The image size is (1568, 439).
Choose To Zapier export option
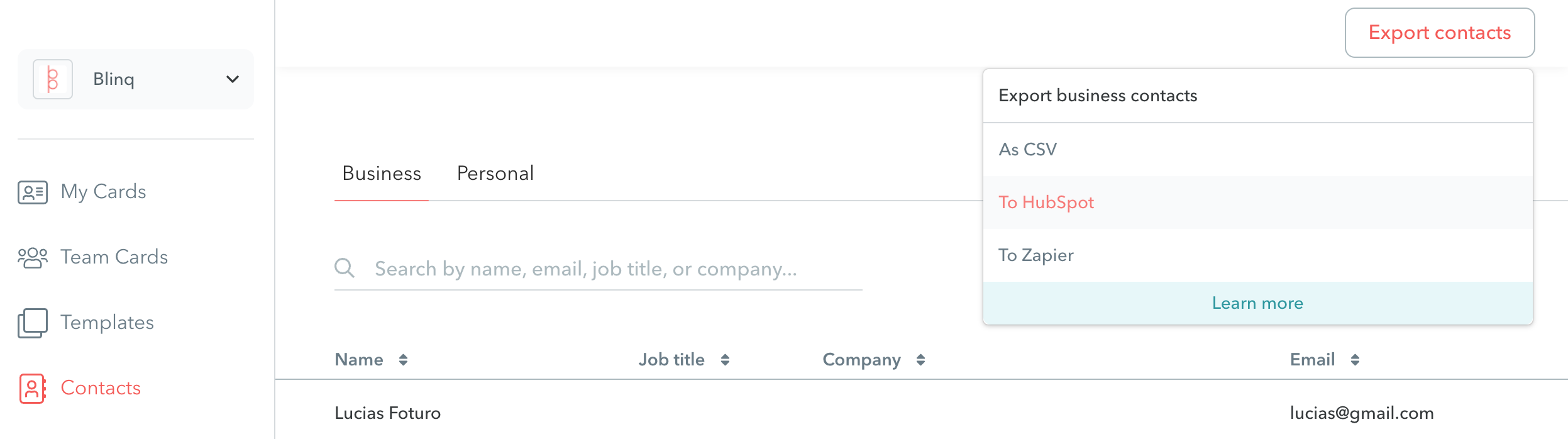tap(1257, 255)
